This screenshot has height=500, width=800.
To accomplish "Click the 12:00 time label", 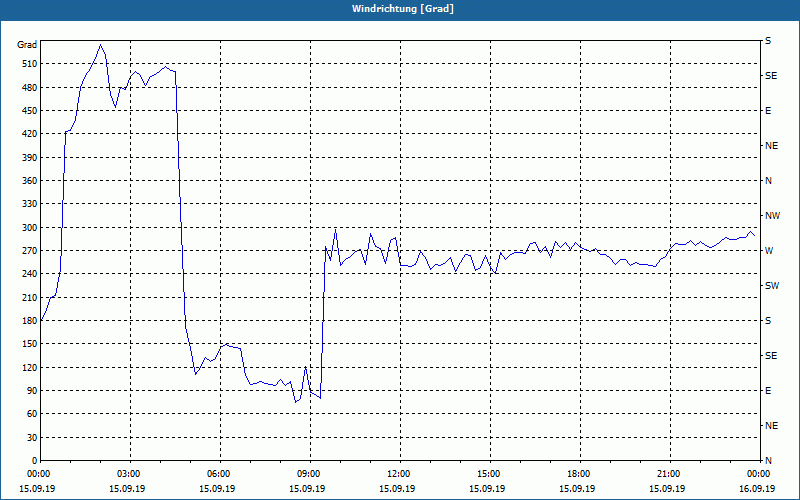I will [x=397, y=473].
